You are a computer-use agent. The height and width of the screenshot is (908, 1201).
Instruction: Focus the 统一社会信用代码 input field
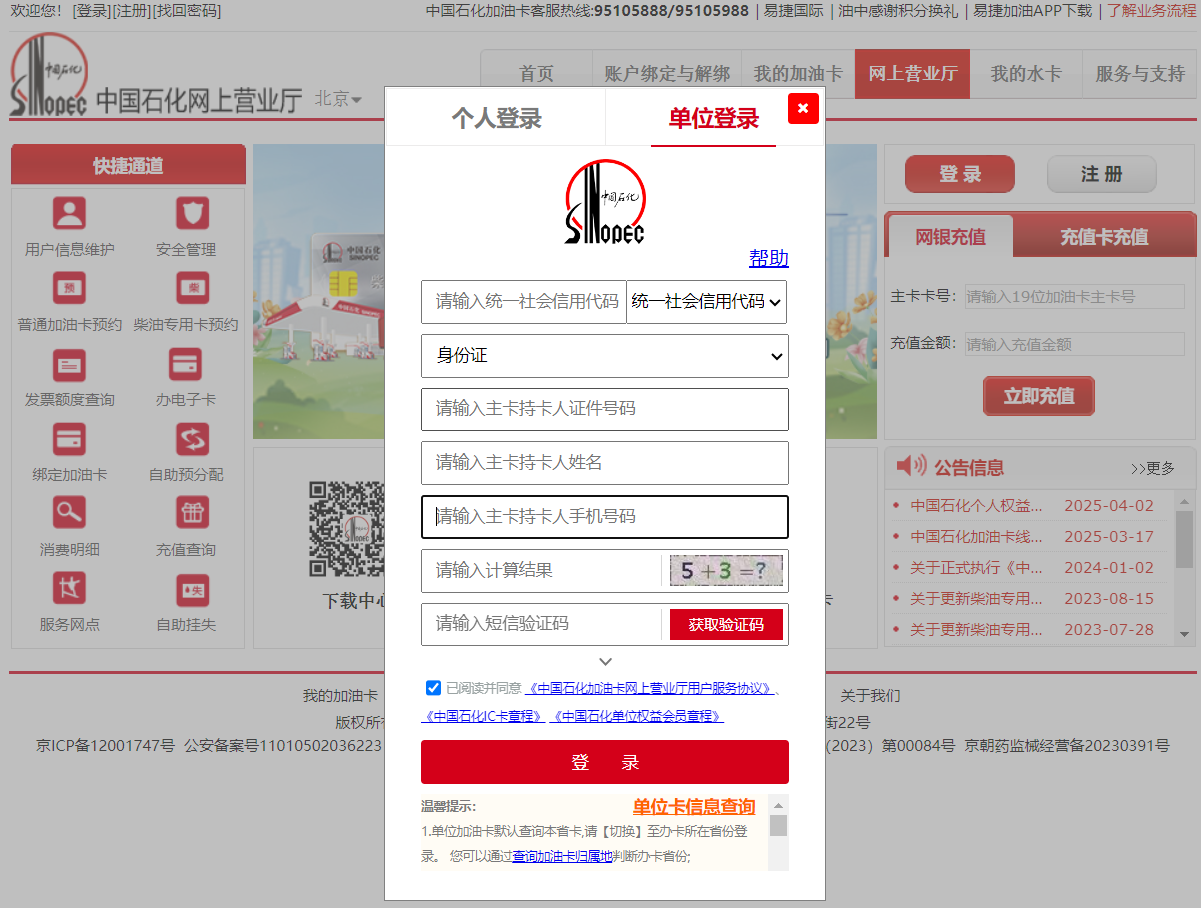pos(524,302)
